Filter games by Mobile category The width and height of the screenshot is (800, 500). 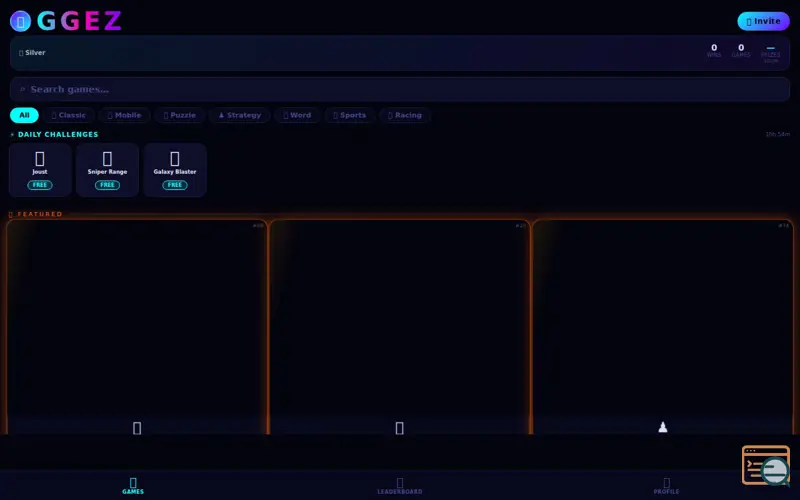pyautogui.click(x=124, y=115)
